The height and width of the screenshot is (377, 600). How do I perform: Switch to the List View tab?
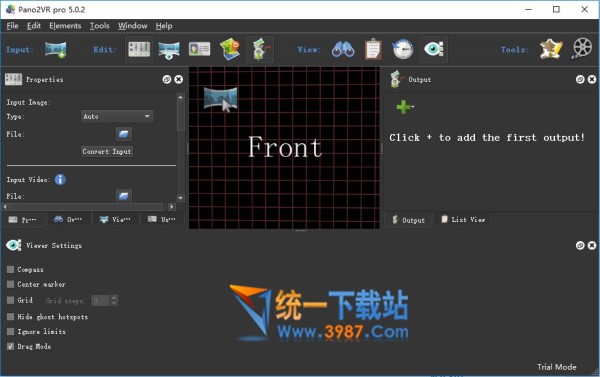(x=463, y=220)
